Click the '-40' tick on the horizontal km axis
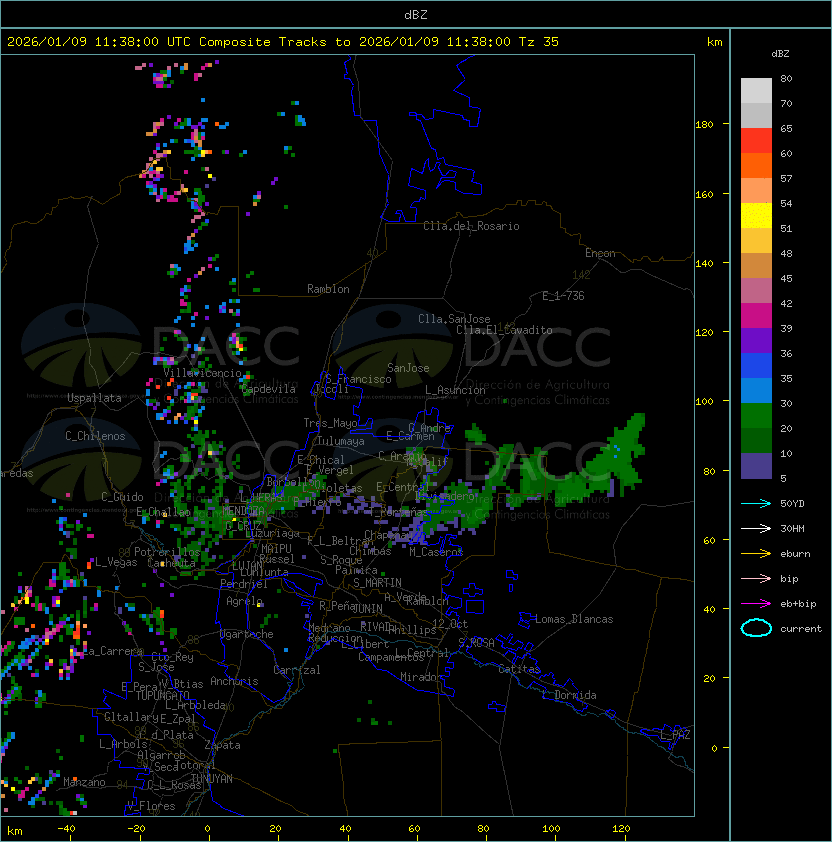The width and height of the screenshot is (832, 842). click(67, 829)
